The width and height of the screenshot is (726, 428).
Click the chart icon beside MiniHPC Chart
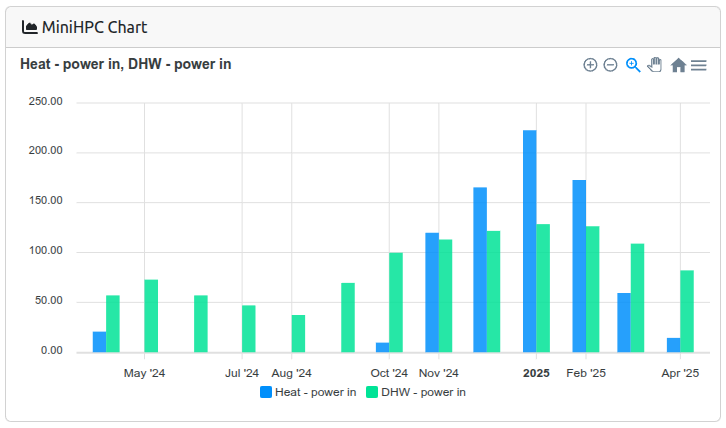(x=30, y=27)
